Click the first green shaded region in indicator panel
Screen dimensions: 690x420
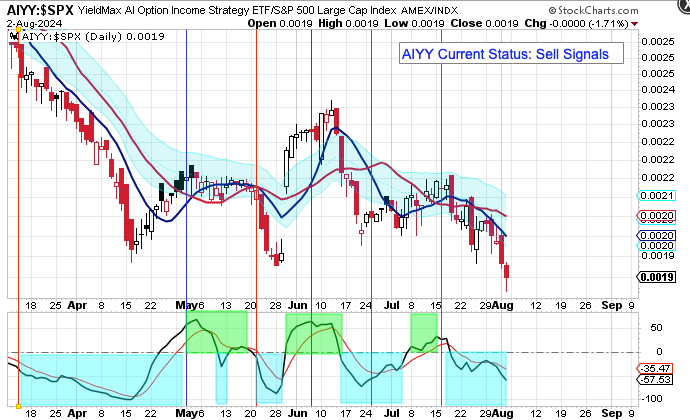click(x=215, y=330)
